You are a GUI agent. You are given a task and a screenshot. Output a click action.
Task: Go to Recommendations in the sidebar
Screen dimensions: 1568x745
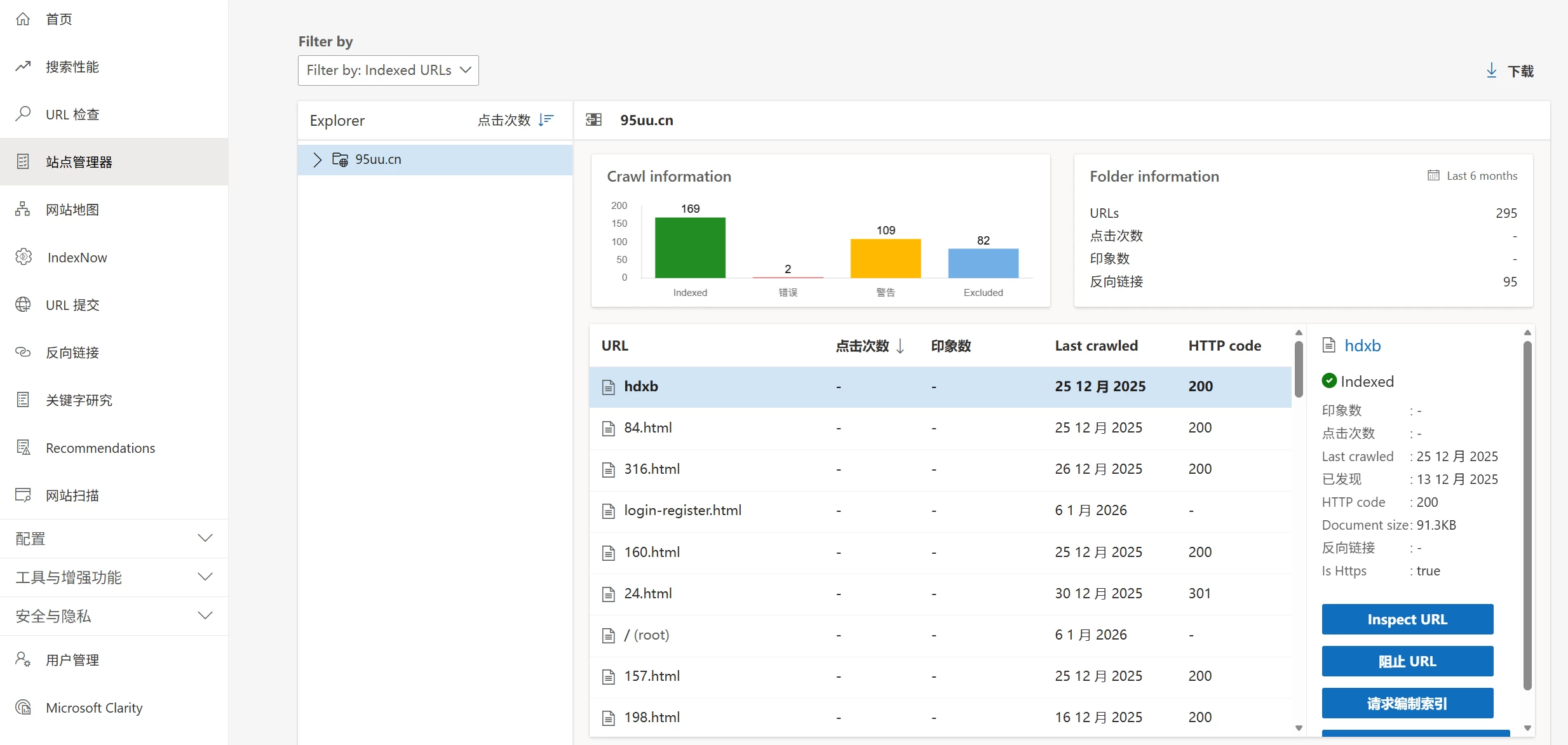[x=100, y=448]
